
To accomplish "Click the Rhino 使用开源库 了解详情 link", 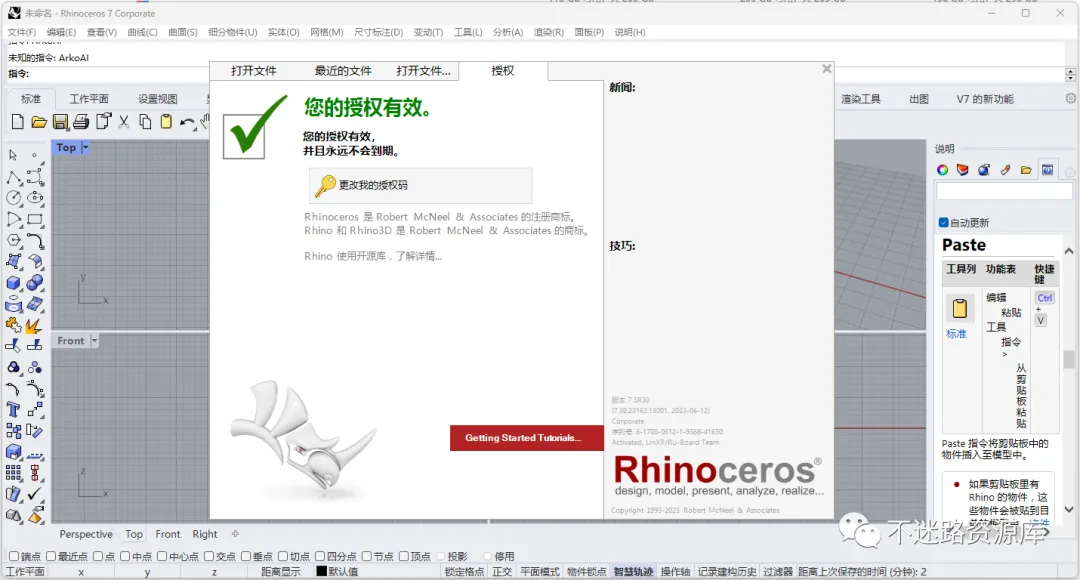I will click(373, 256).
